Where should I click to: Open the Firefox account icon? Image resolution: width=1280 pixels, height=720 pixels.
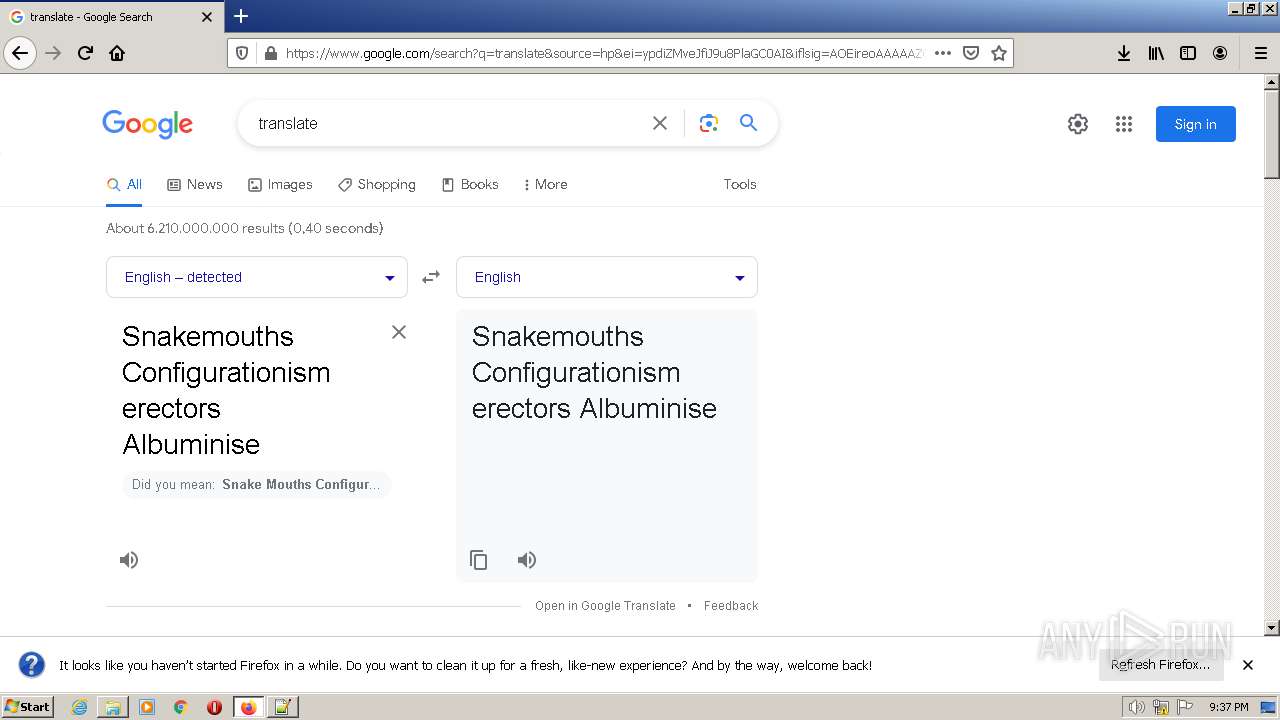tap(1220, 53)
